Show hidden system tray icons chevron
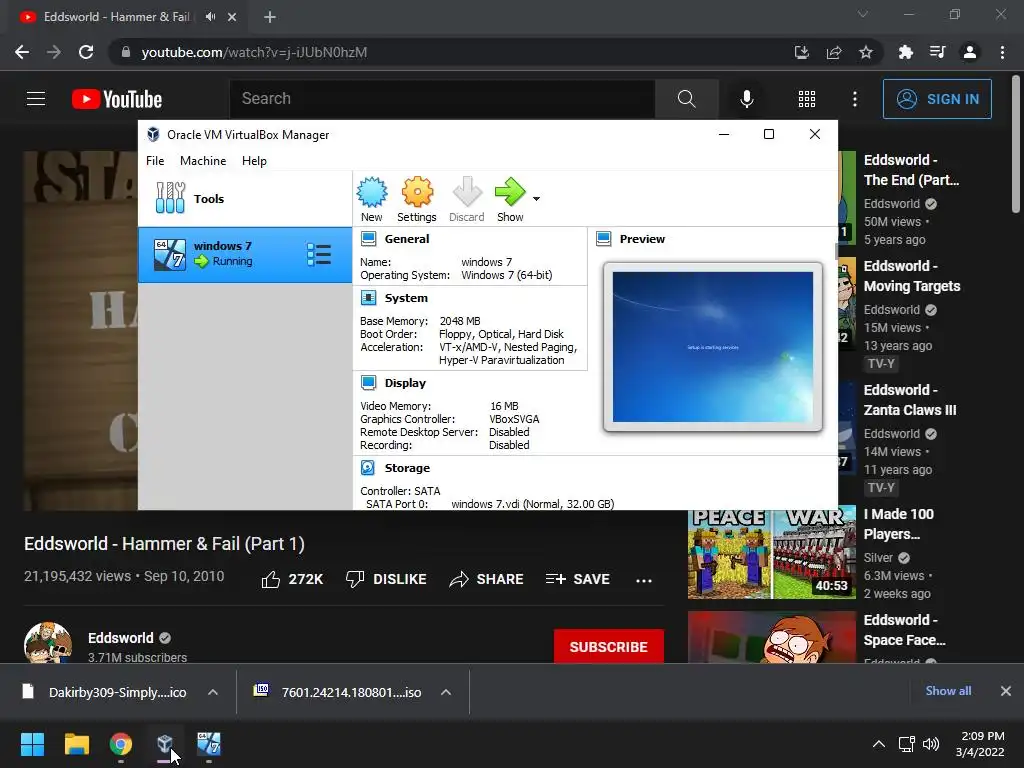The width and height of the screenshot is (1024, 768). [879, 744]
